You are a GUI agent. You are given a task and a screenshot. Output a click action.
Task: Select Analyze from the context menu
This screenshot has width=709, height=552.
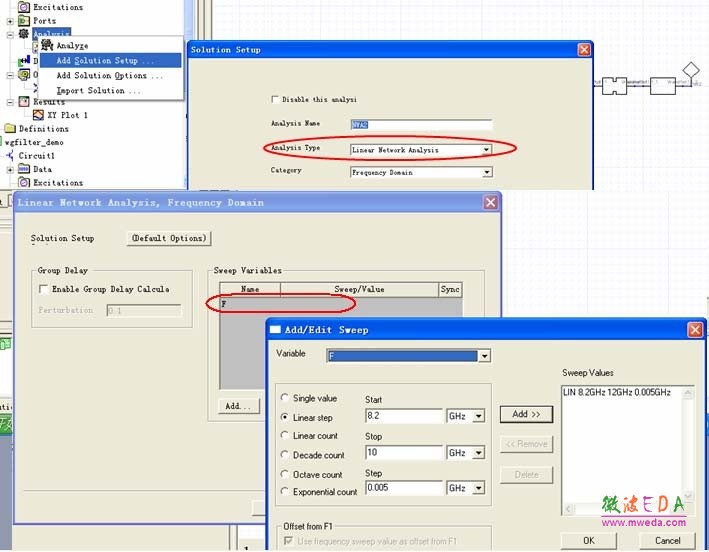click(x=72, y=45)
